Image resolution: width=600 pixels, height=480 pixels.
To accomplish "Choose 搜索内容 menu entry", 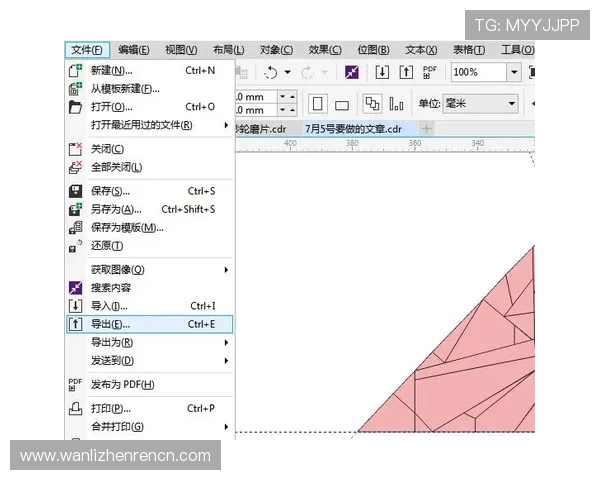I will [x=150, y=288].
